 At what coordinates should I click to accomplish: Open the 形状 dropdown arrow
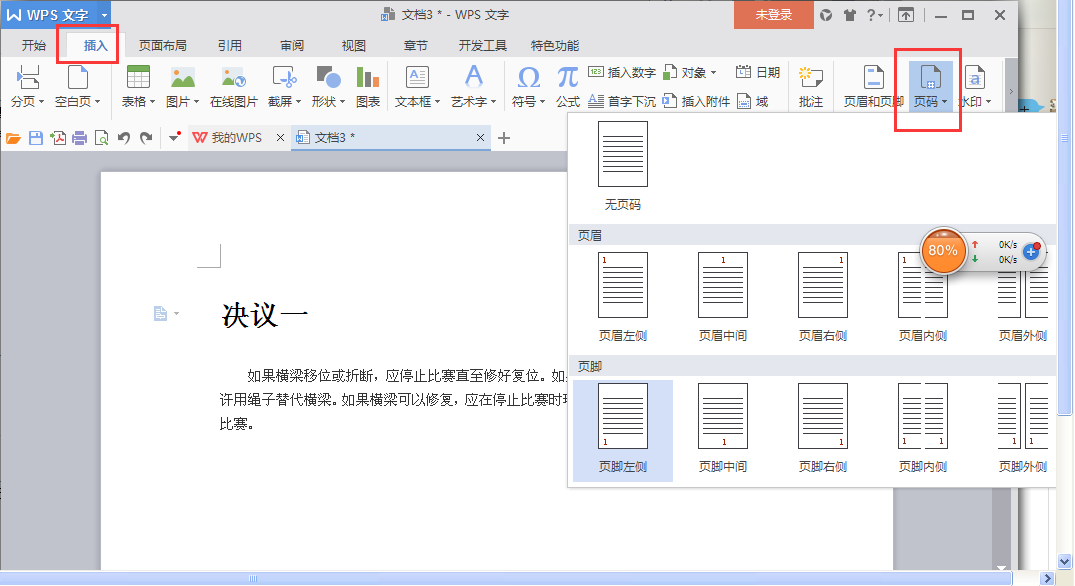click(x=342, y=101)
